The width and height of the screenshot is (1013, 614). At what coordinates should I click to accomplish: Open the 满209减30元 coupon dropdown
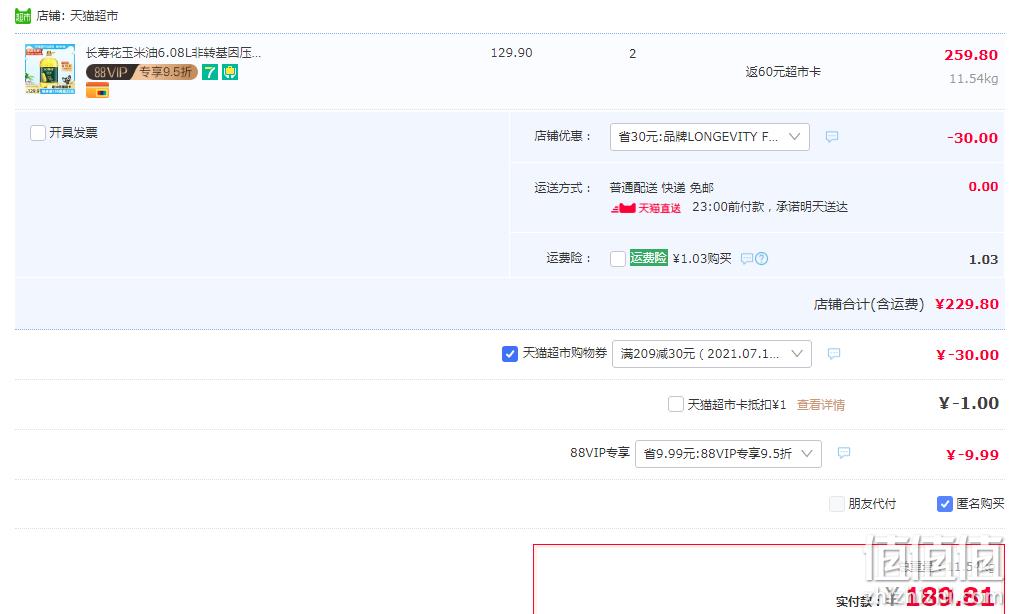tap(711, 354)
